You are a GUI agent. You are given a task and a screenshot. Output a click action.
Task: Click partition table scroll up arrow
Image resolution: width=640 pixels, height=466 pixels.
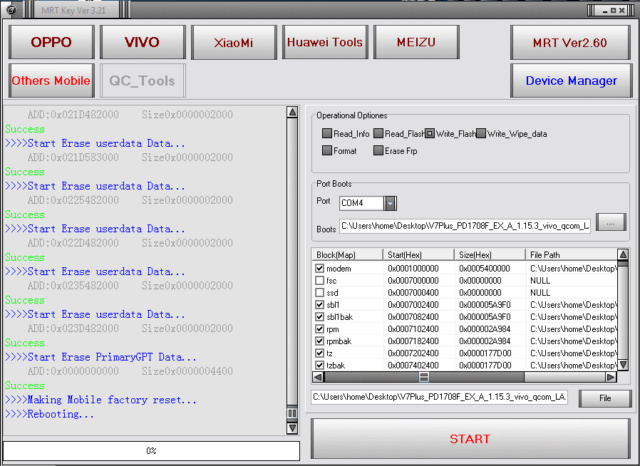[623, 255]
